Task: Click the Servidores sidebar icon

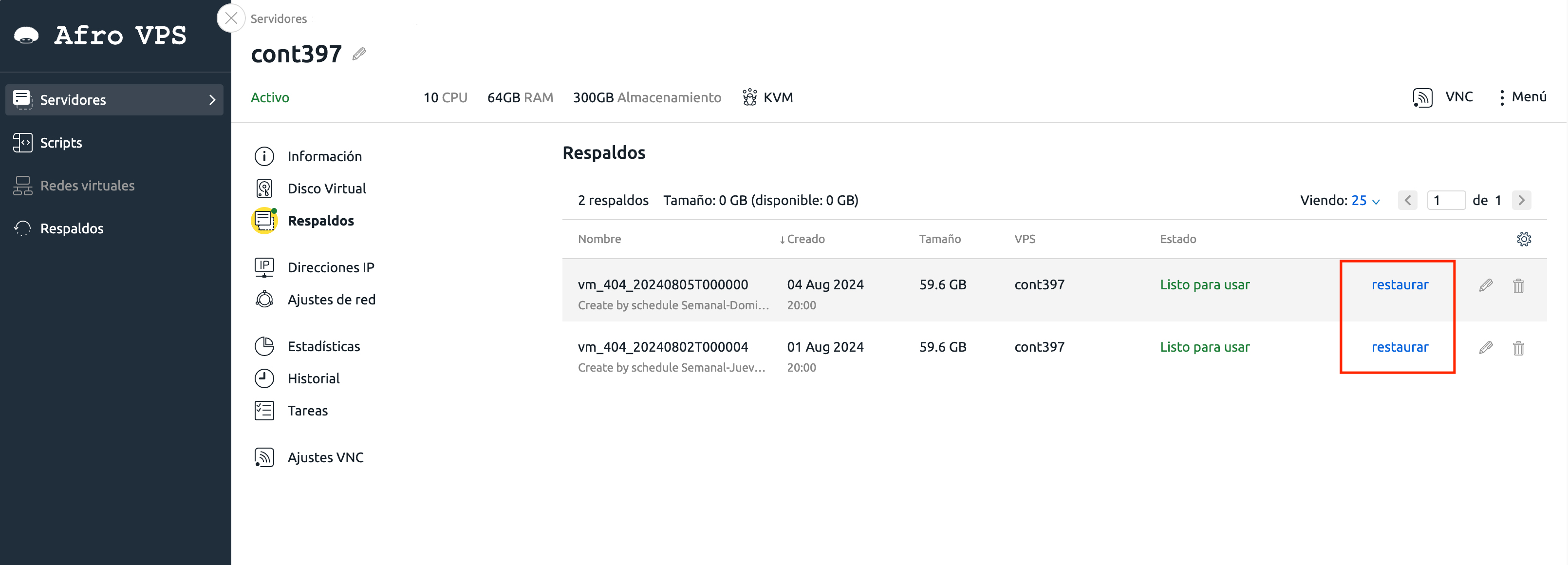Action: tap(22, 100)
